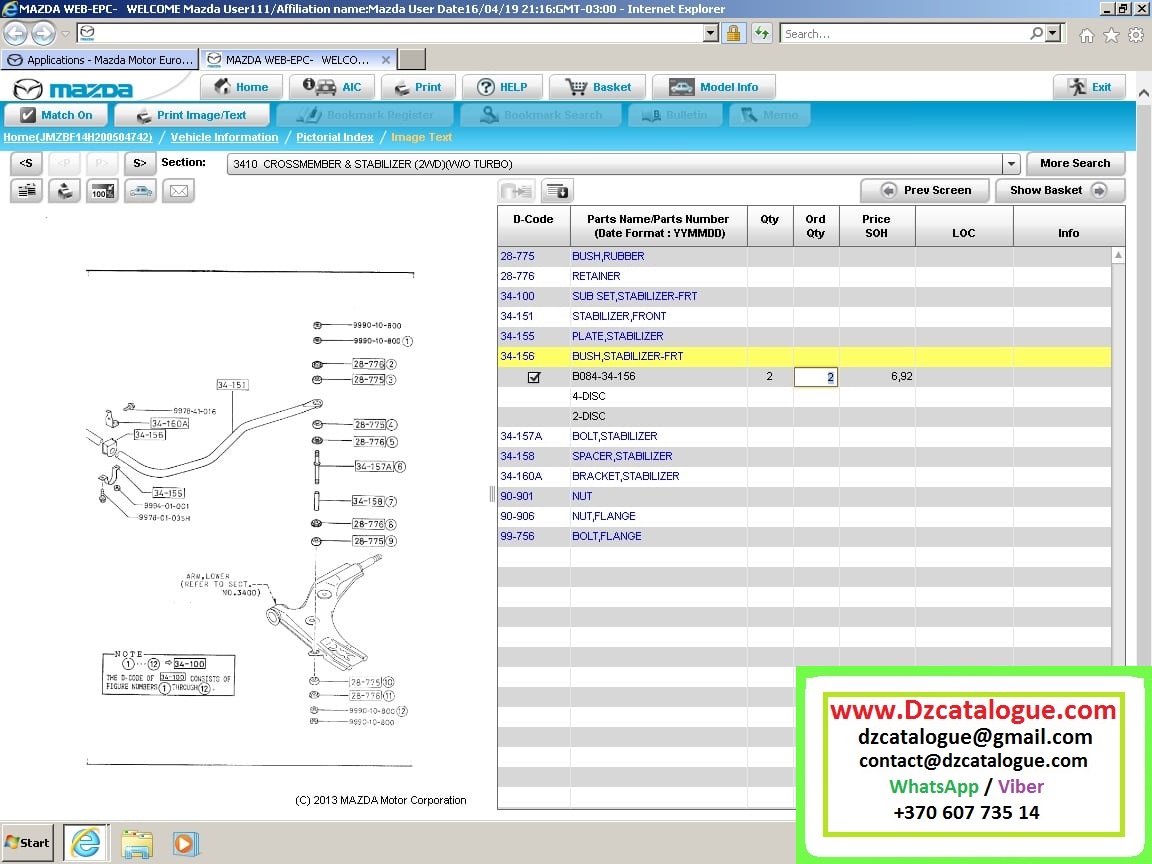1152x864 pixels.
Task: Select STABILIZER,FRONT part name
Action: pos(619,316)
